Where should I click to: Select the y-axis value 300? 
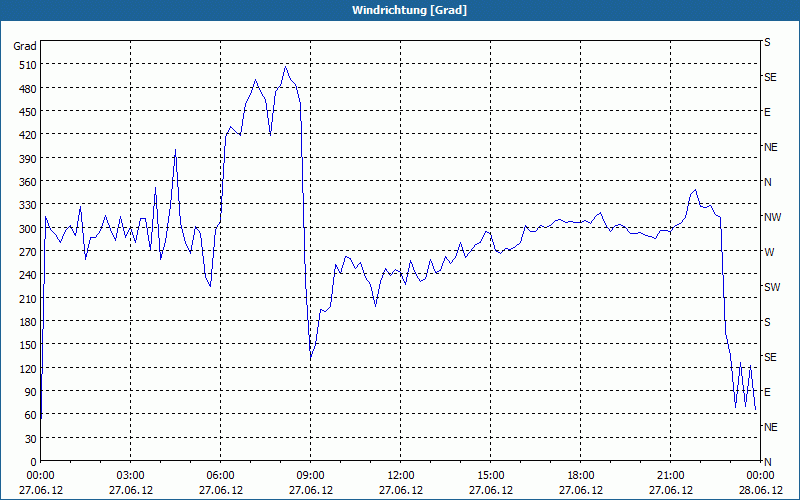tap(28, 229)
